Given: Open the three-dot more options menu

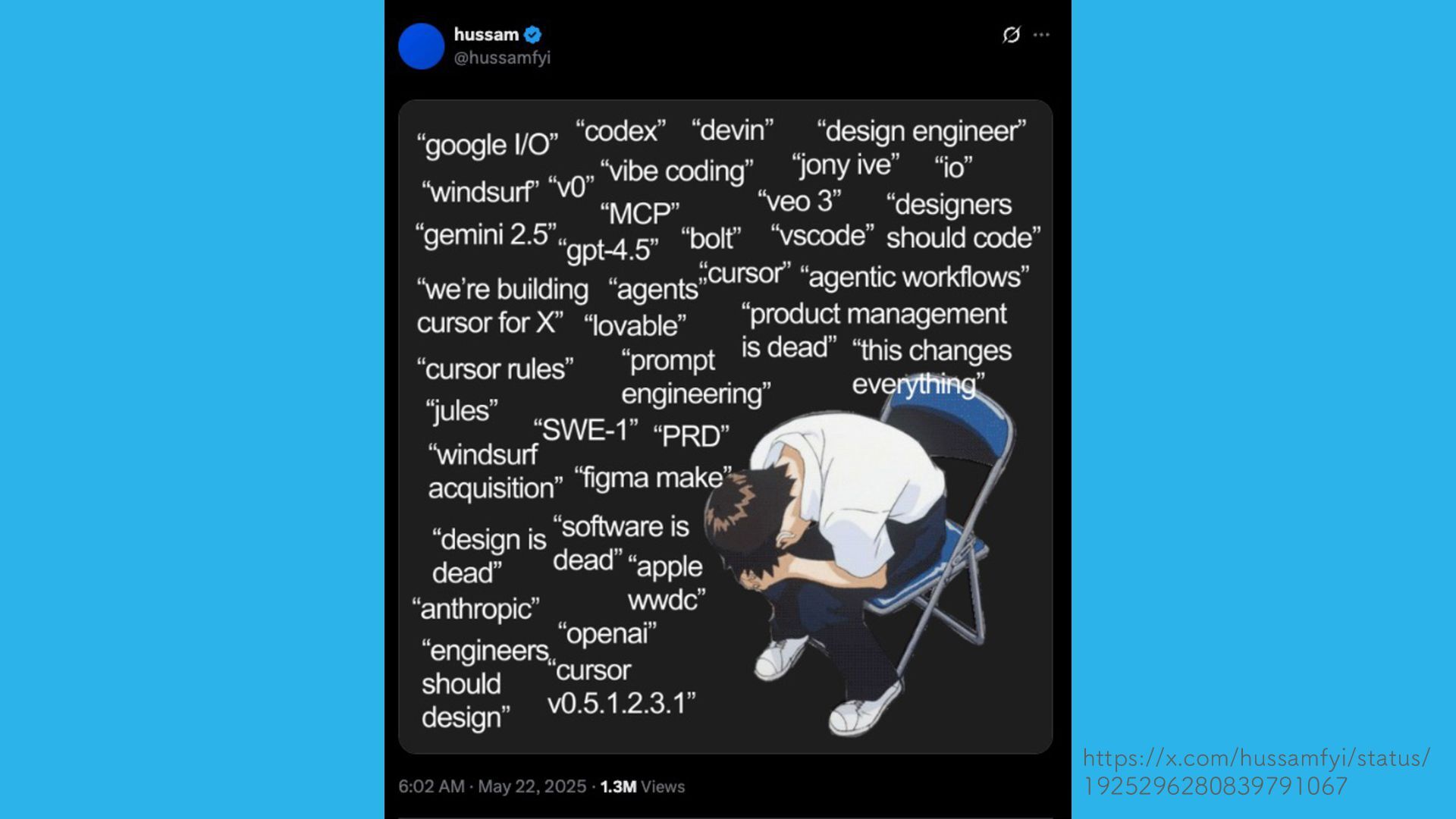Looking at the screenshot, I should click(x=1041, y=35).
